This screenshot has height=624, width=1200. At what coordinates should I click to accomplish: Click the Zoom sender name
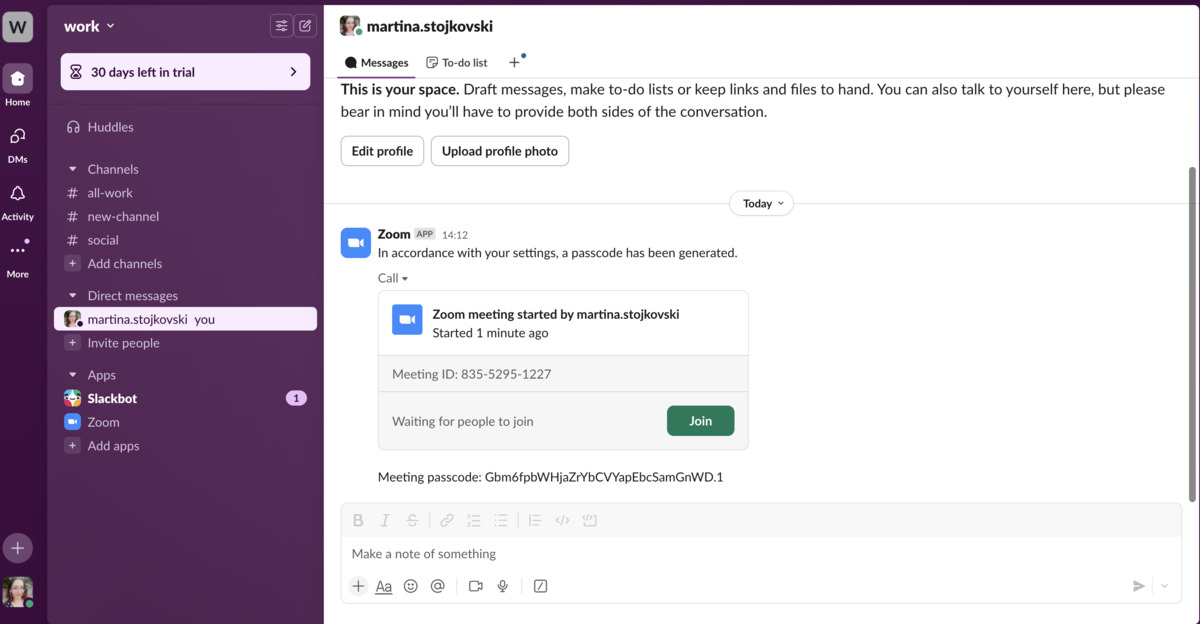tap(394, 234)
